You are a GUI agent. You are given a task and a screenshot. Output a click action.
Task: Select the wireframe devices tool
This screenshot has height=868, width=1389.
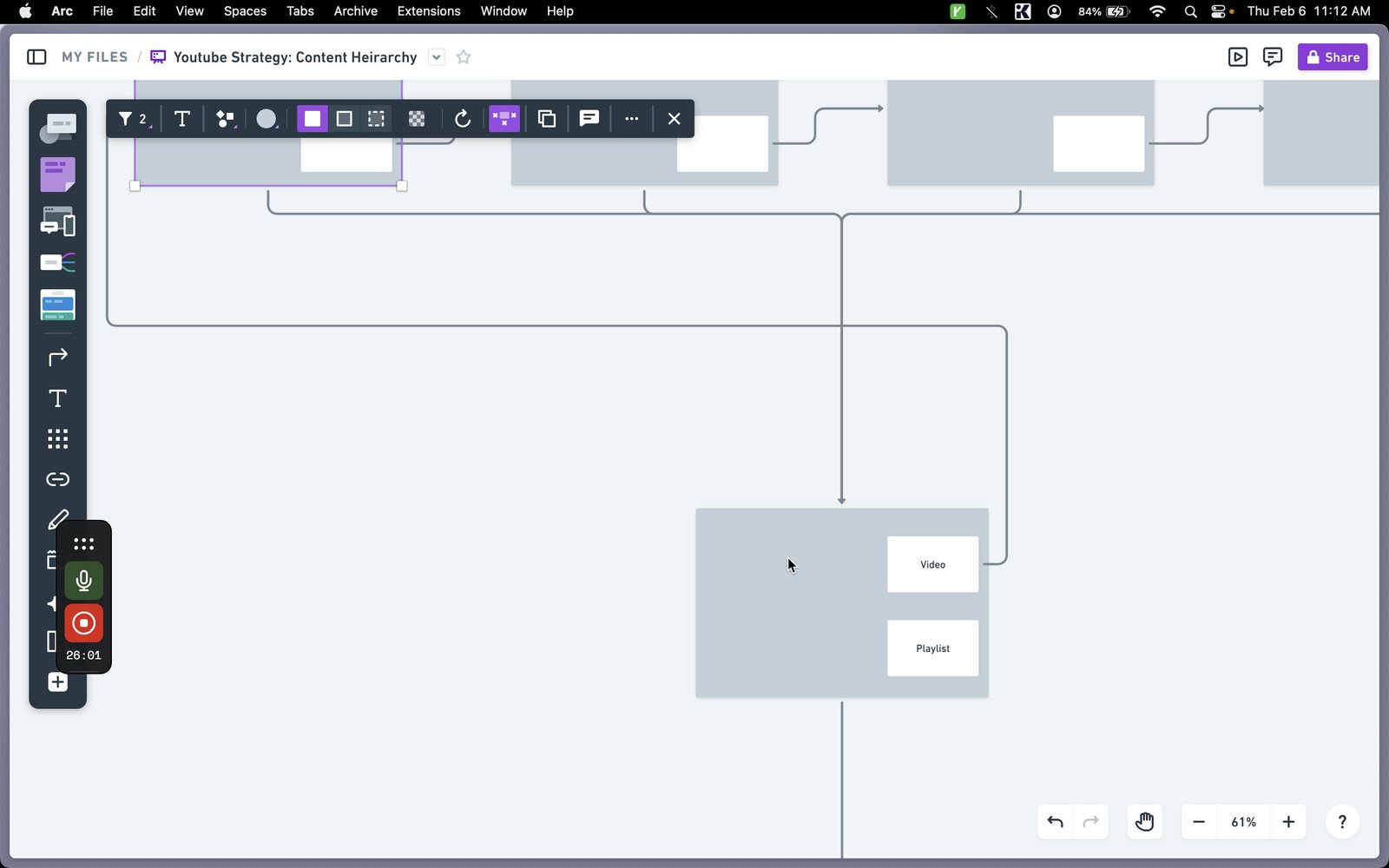point(58,221)
